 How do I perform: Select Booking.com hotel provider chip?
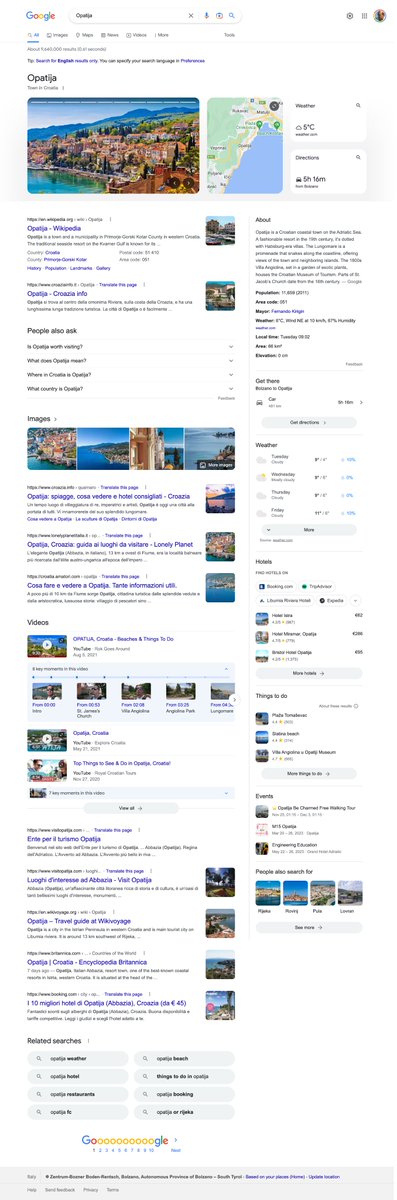click(277, 586)
